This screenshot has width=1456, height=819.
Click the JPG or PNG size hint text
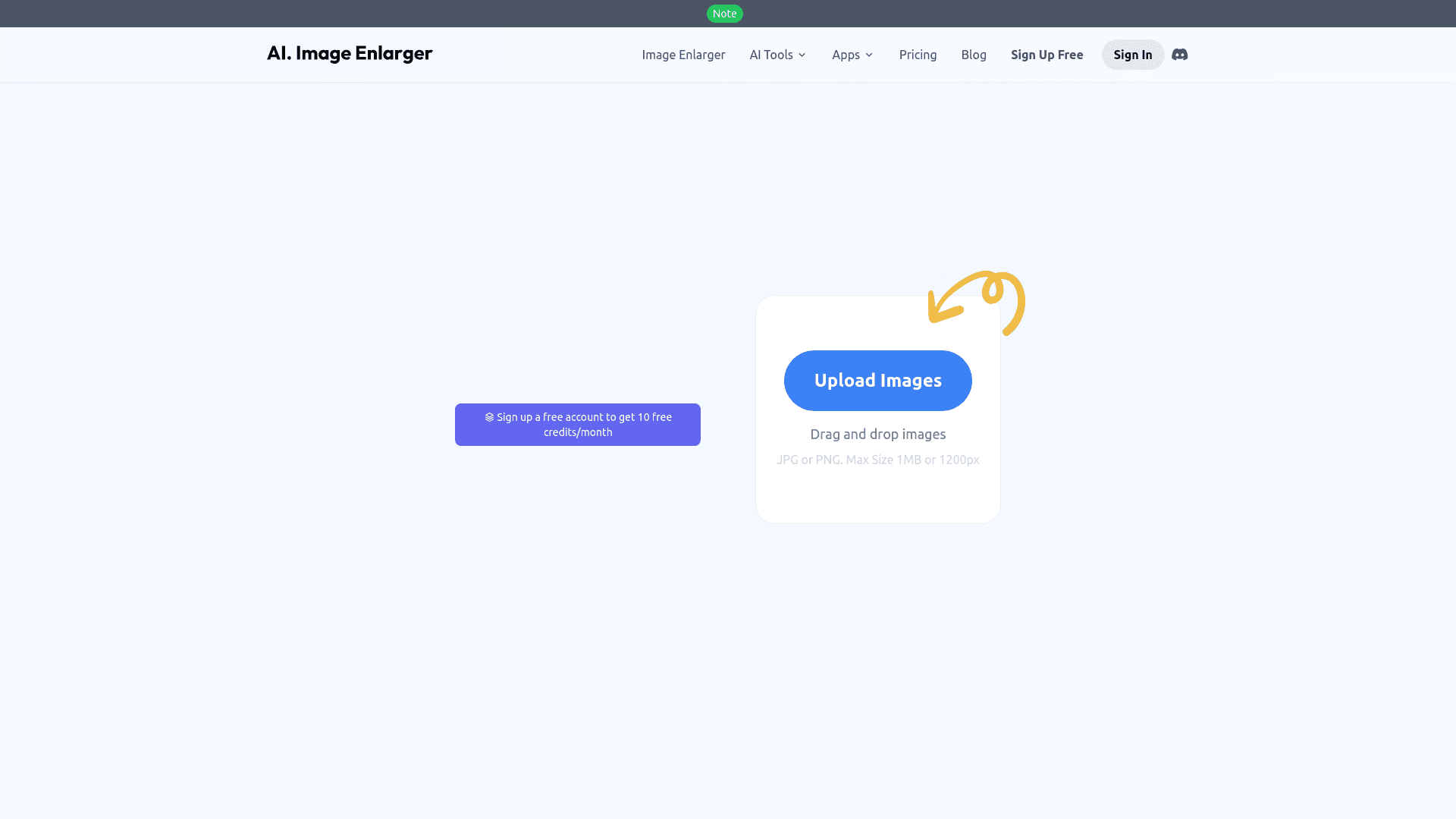tap(877, 460)
